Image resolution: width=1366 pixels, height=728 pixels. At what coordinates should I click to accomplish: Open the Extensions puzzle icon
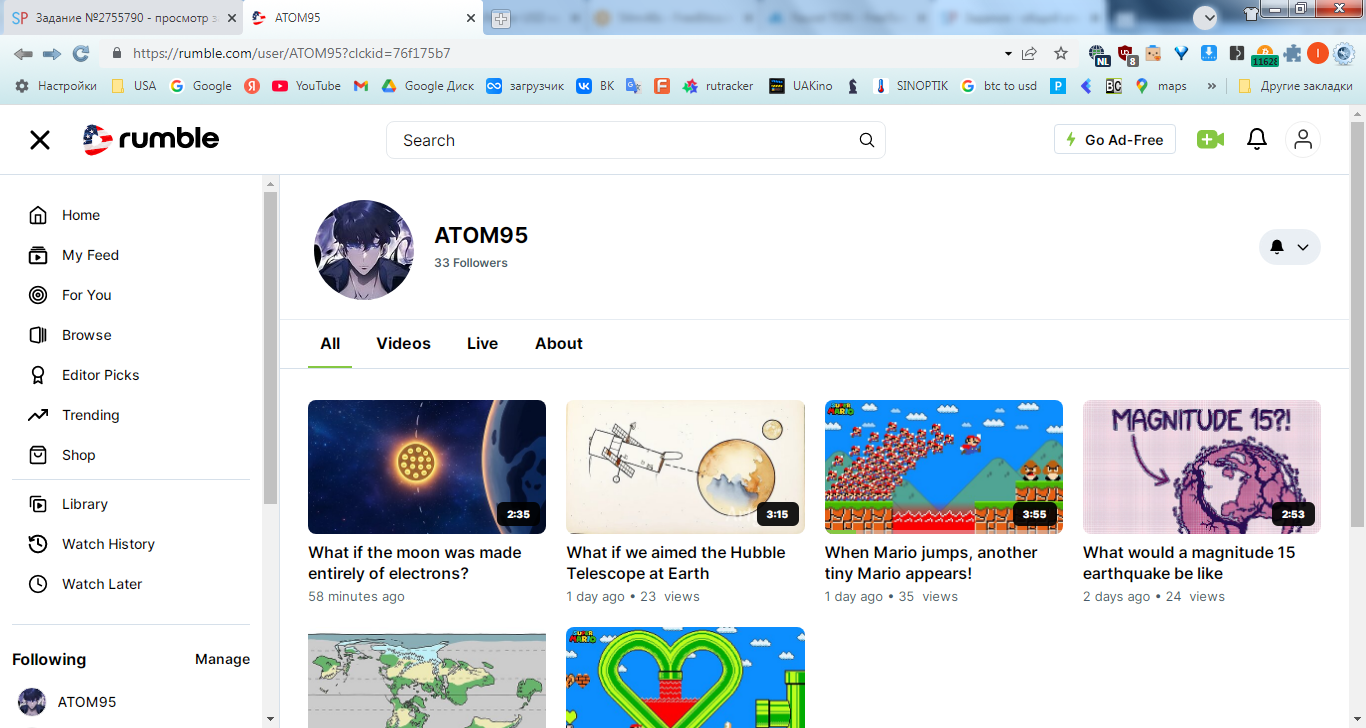(1293, 53)
